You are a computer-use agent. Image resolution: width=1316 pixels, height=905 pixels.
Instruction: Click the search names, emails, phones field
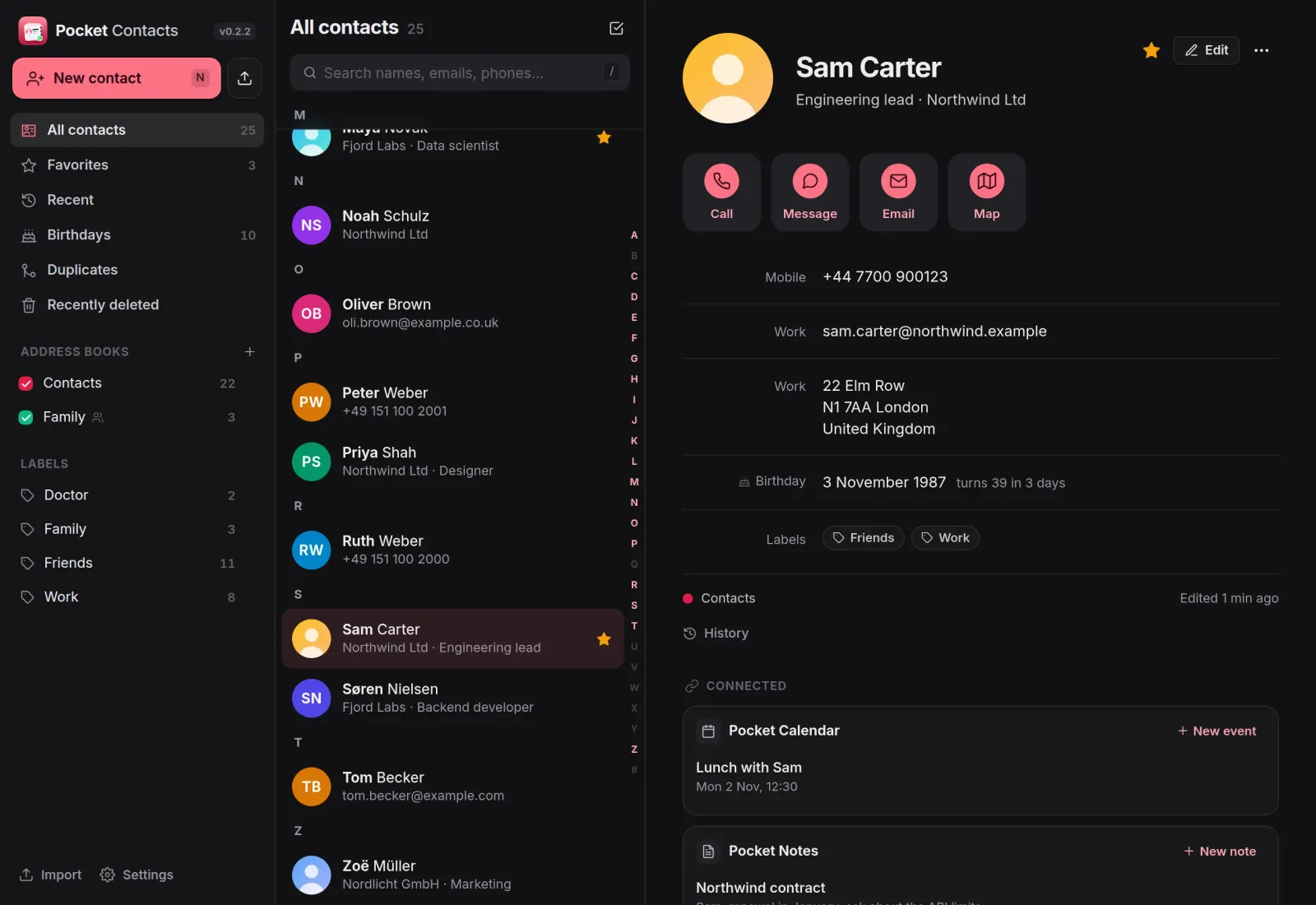pos(460,72)
